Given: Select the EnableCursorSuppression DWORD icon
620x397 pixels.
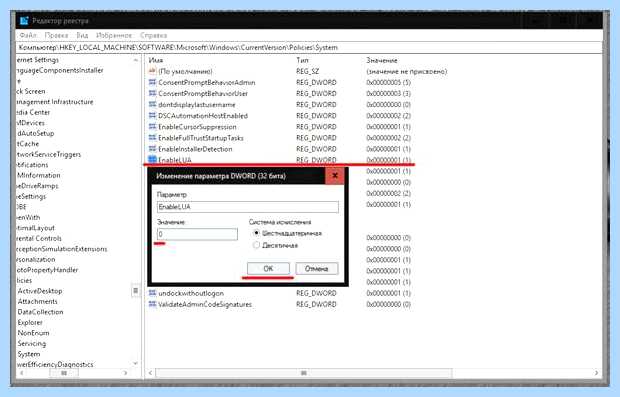Looking at the screenshot, I should point(153,127).
